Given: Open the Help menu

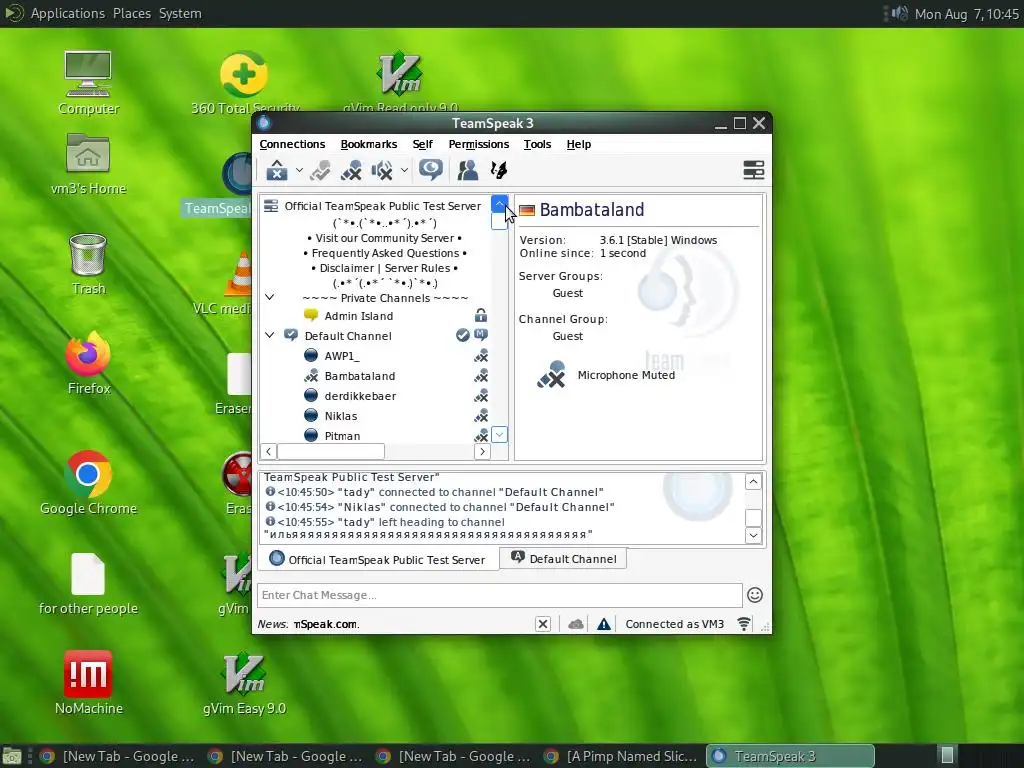Looking at the screenshot, I should [x=579, y=144].
